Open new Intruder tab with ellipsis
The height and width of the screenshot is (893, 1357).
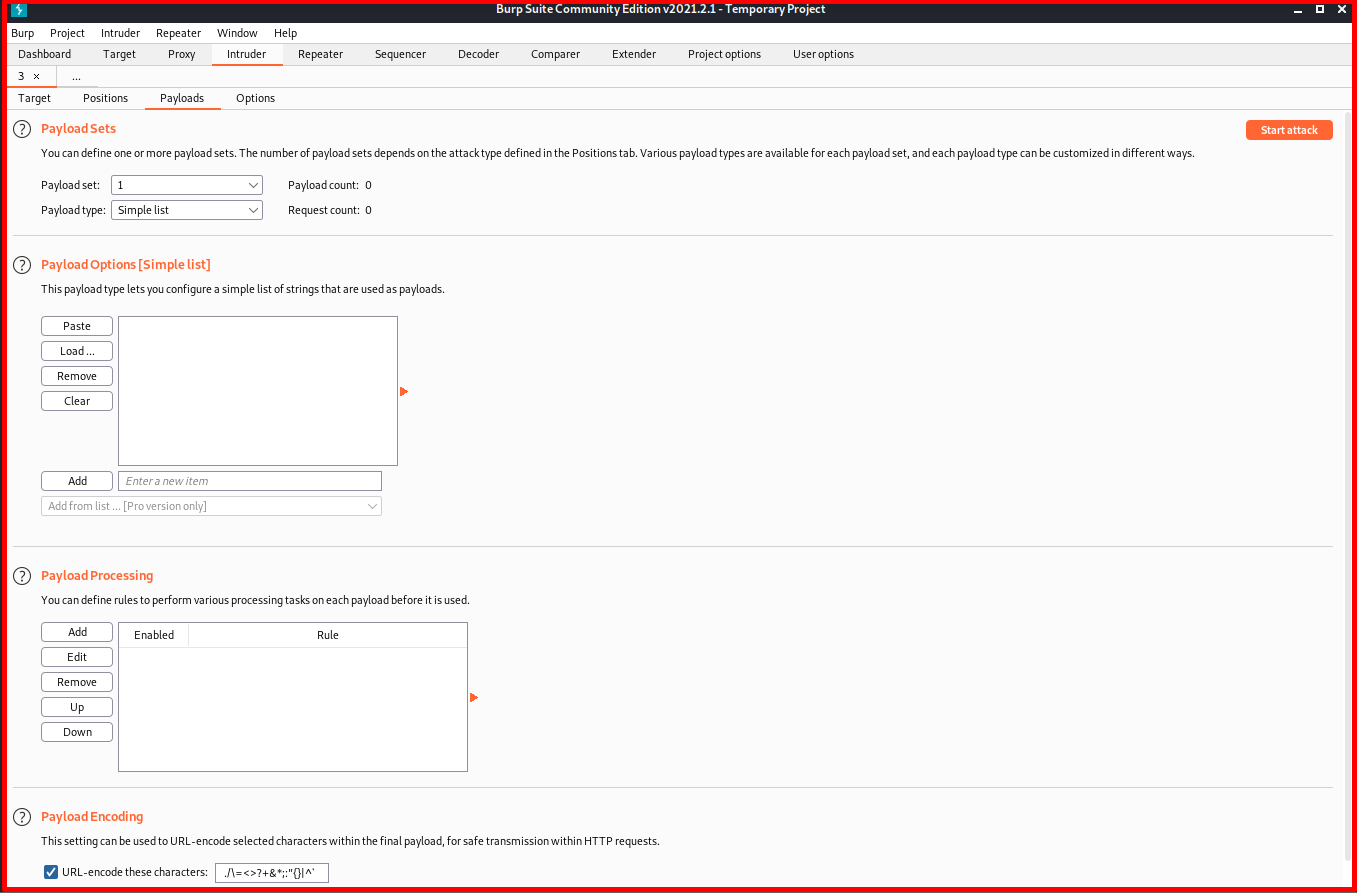[x=76, y=76]
